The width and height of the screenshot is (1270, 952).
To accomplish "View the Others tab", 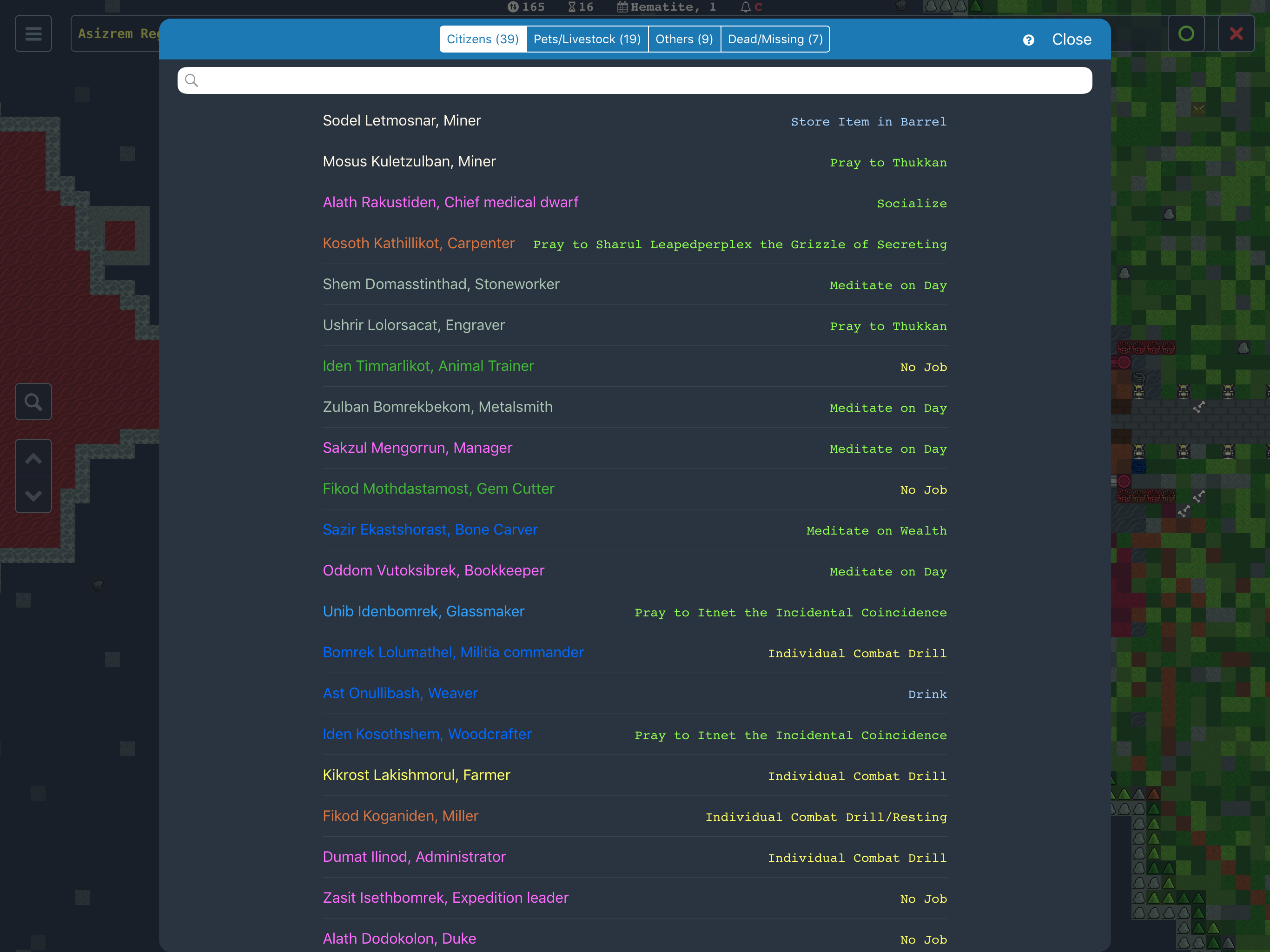I will 684,39.
